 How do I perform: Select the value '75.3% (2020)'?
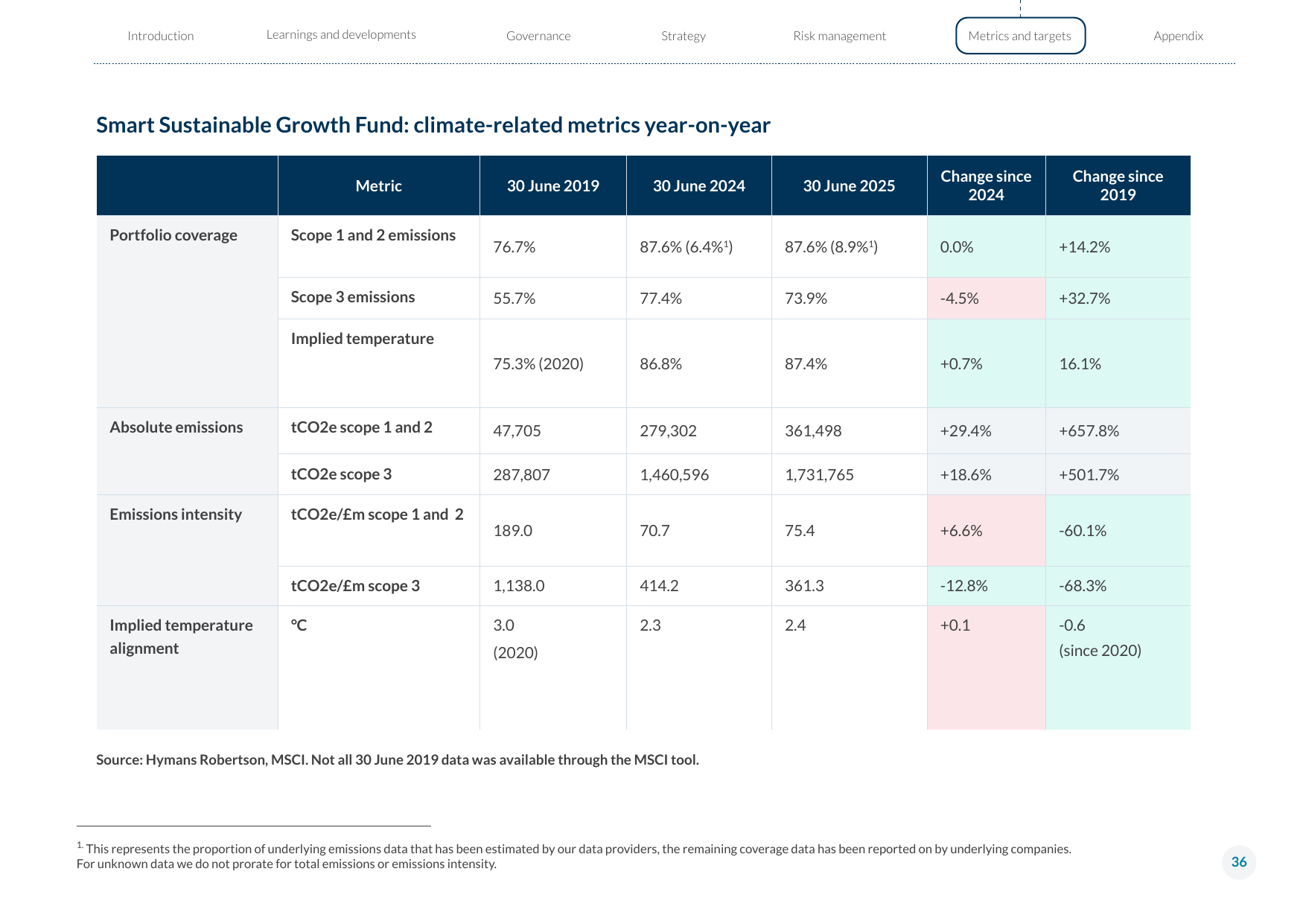pyautogui.click(x=538, y=364)
